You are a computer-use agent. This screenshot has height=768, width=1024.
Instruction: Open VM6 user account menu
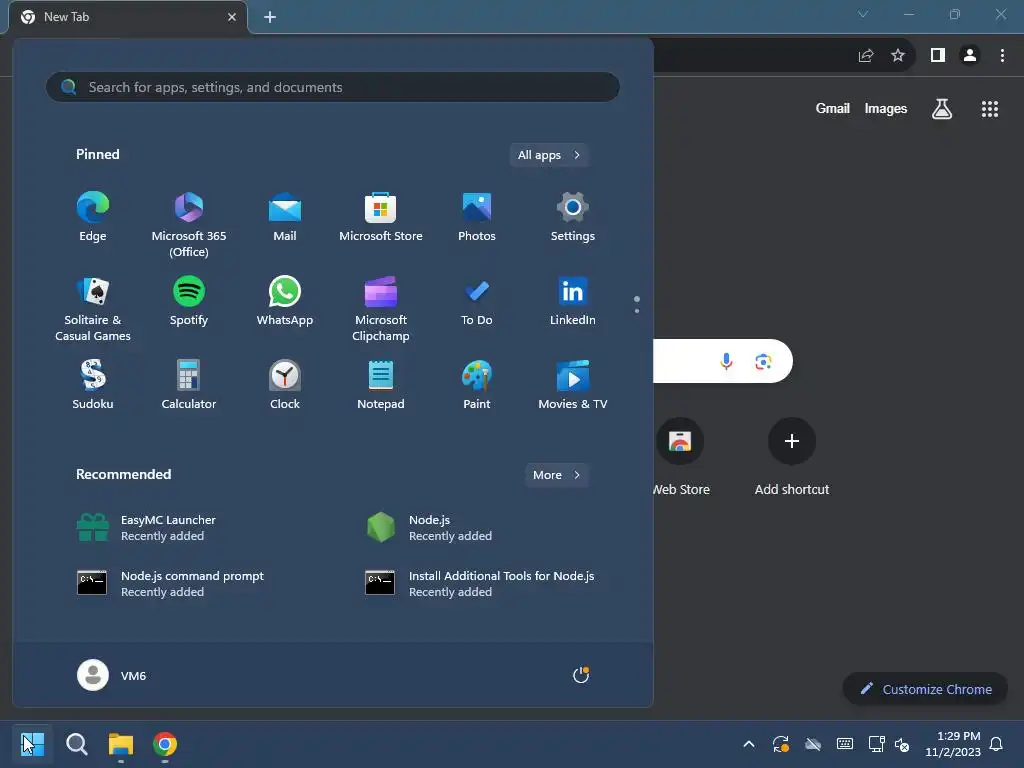pyautogui.click(x=112, y=675)
